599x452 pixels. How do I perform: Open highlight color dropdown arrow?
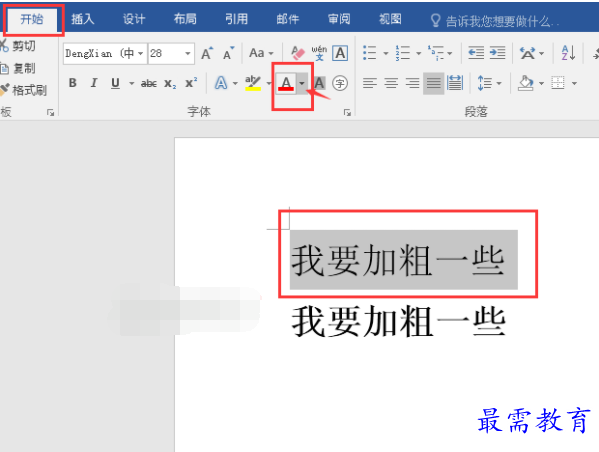(x=269, y=83)
